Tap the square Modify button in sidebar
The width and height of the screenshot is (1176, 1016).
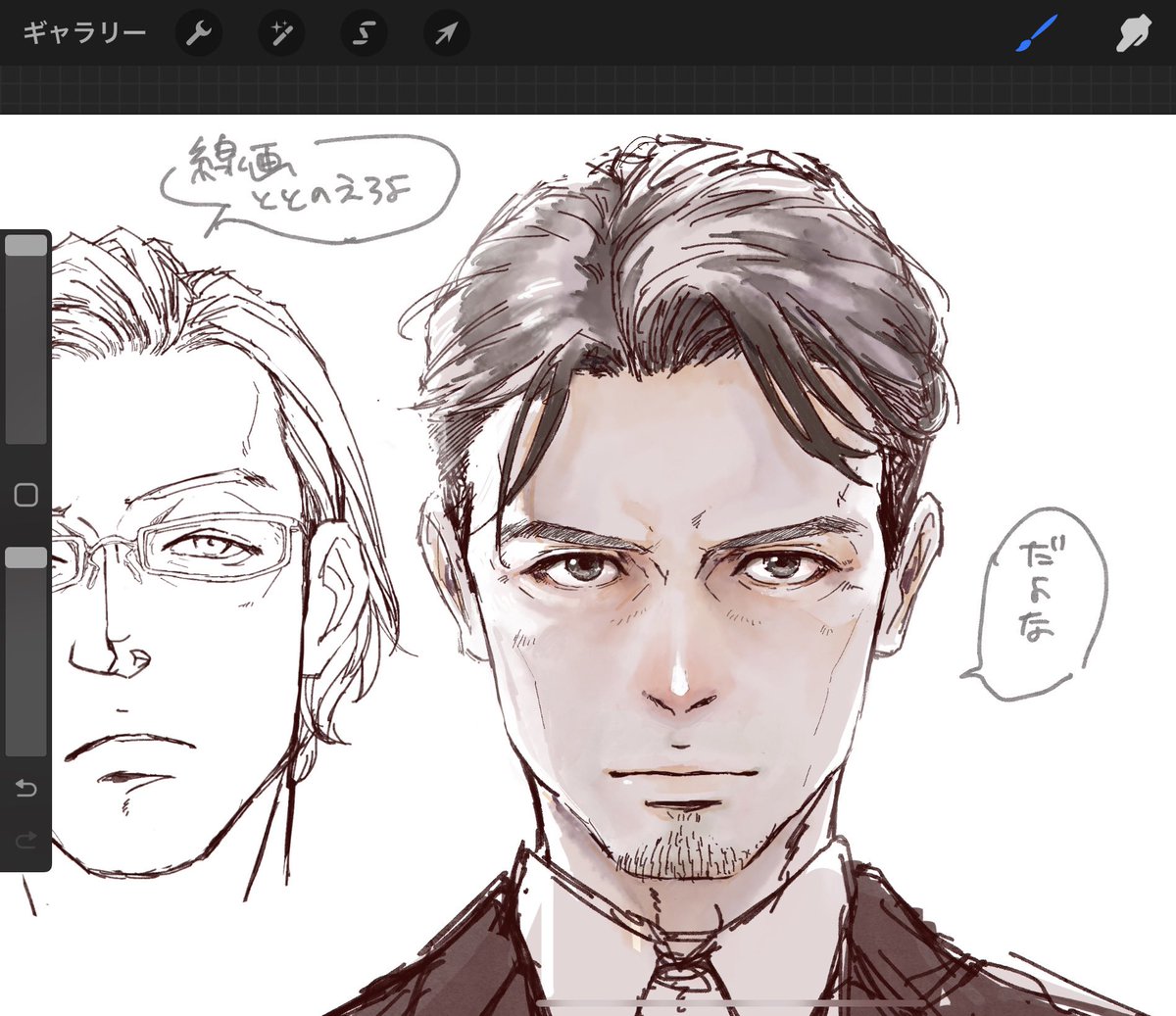click(x=26, y=495)
